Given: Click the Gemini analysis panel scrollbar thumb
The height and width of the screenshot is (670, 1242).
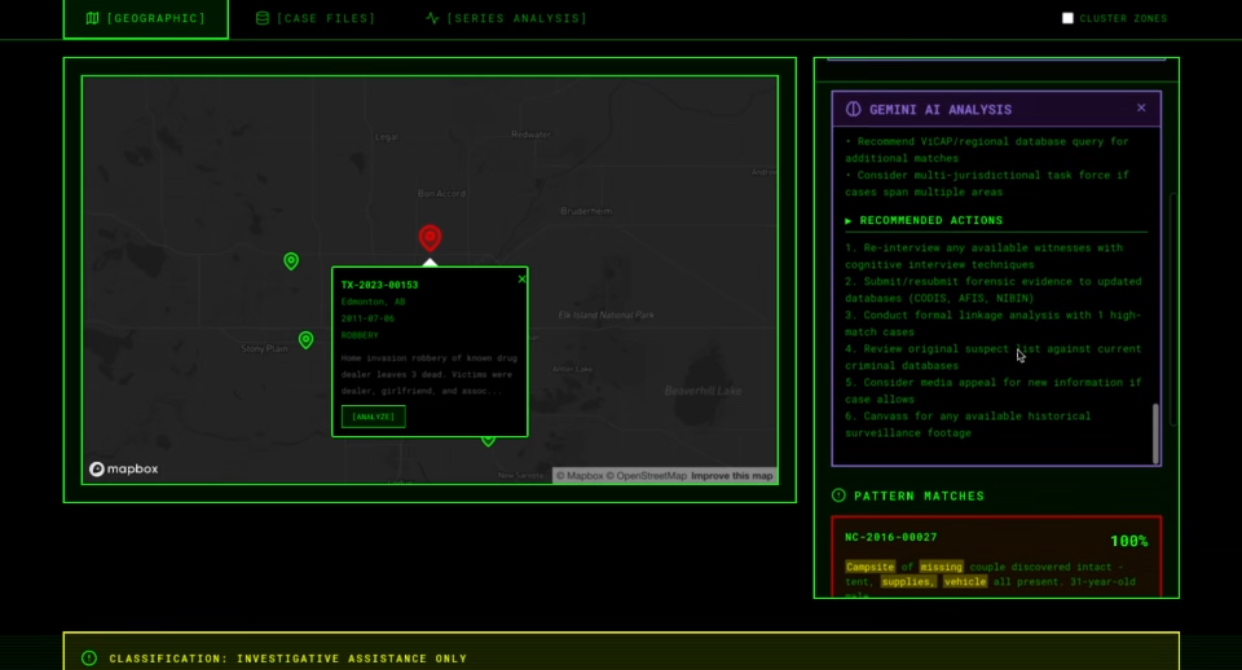Looking at the screenshot, I should click(x=1156, y=433).
